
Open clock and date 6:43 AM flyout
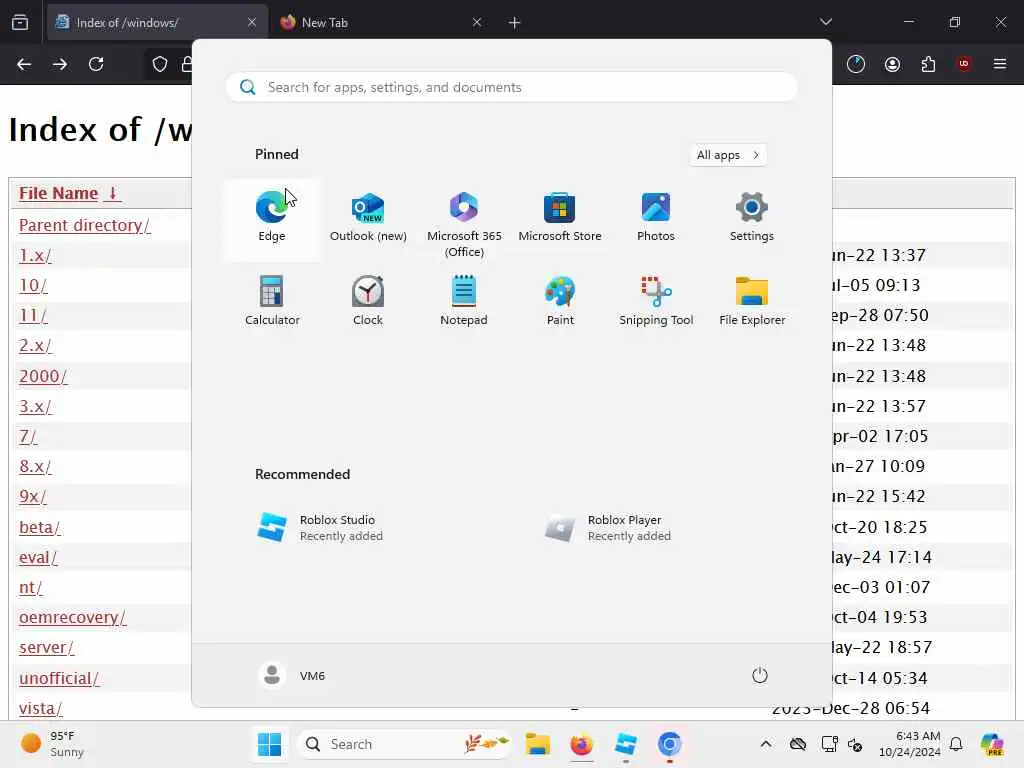910,744
